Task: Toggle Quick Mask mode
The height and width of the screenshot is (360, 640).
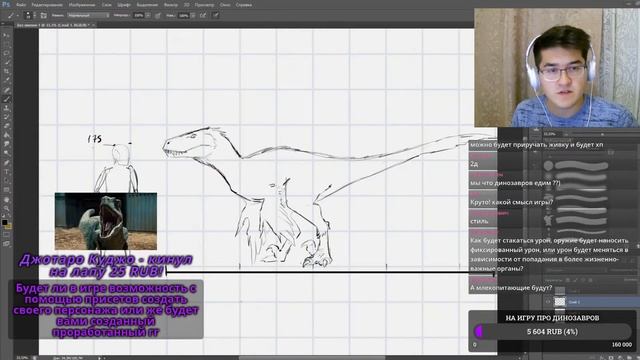Action: click(6, 235)
